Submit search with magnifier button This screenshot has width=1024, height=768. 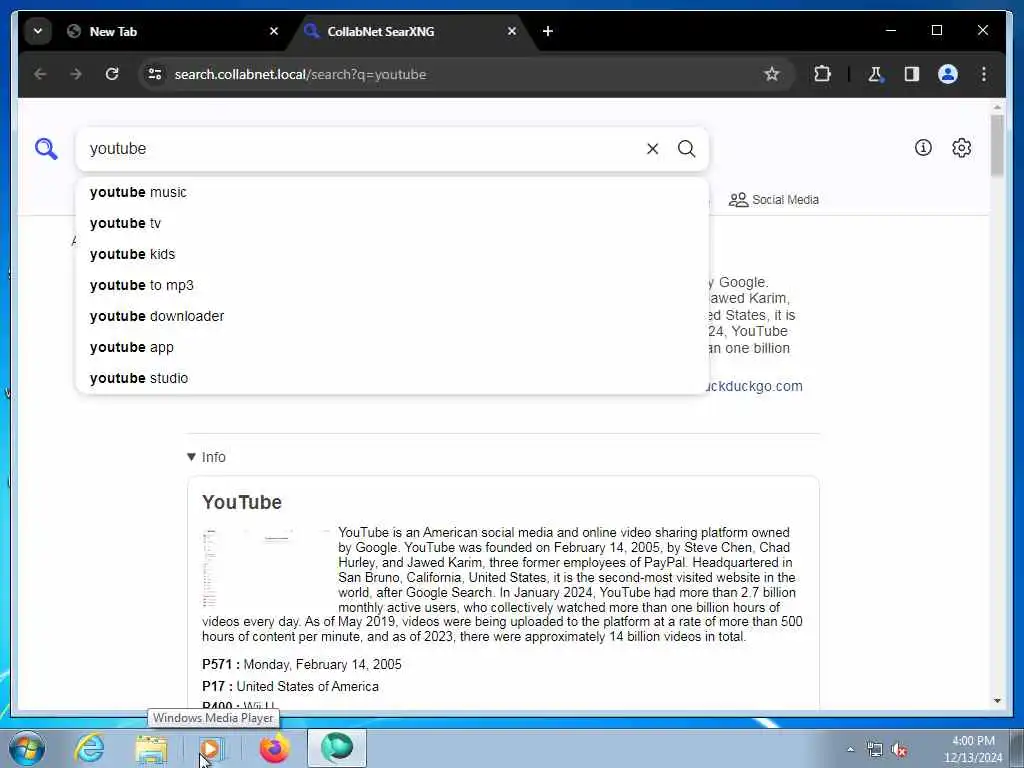click(x=686, y=149)
